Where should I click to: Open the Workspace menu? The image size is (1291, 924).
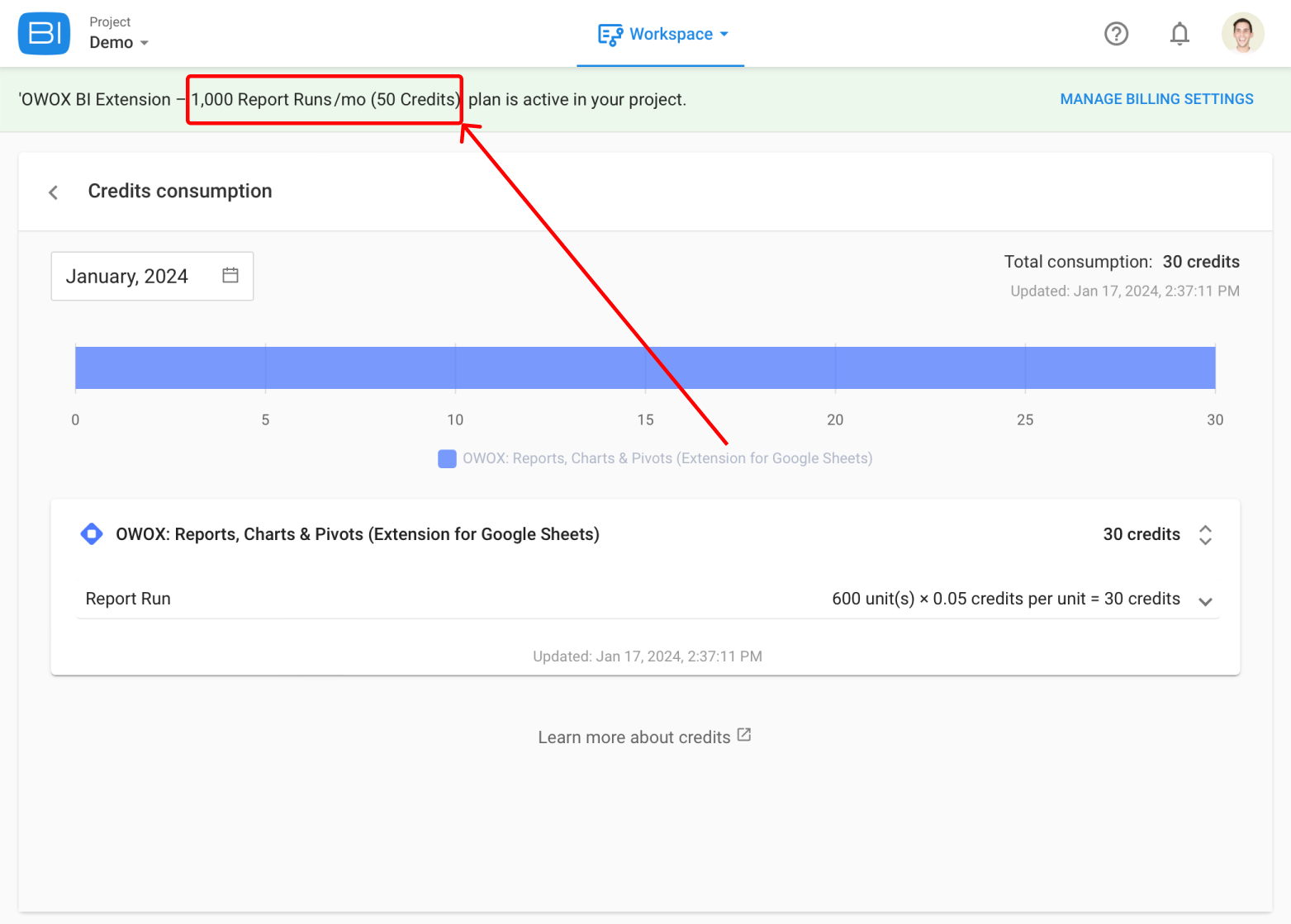[x=663, y=34]
